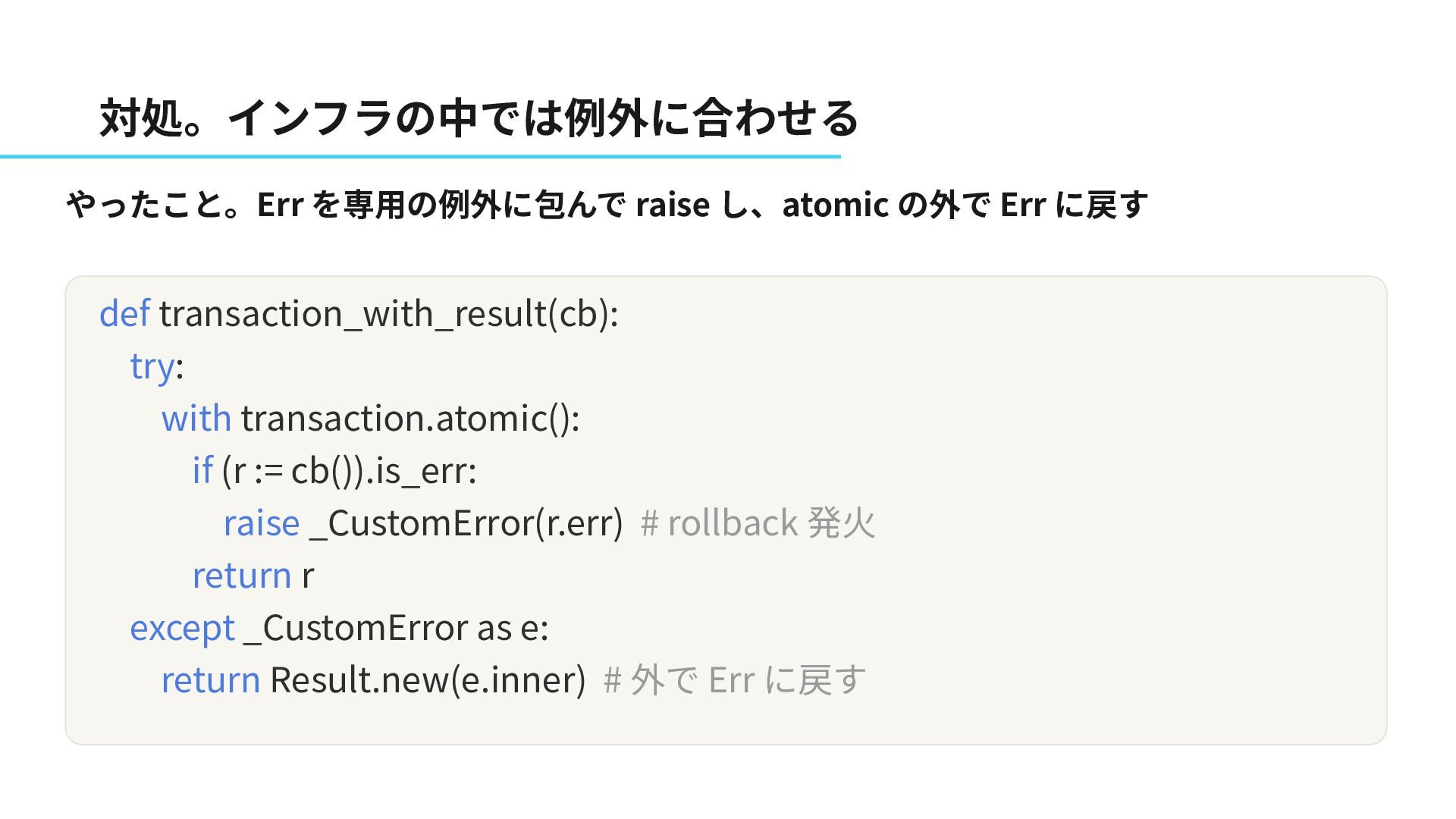Click the def keyword in the code

point(124,313)
